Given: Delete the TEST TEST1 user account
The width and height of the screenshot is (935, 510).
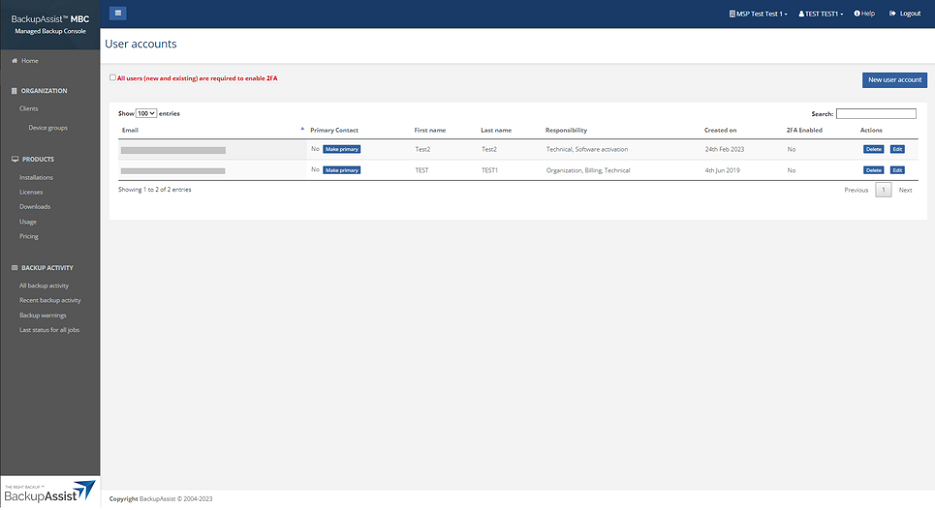Looking at the screenshot, I should pyautogui.click(x=874, y=170).
